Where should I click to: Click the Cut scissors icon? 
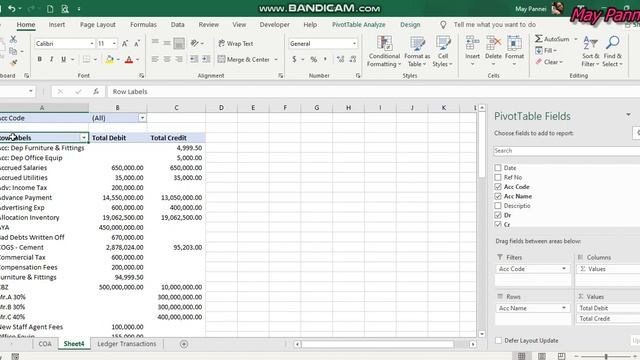13,40
